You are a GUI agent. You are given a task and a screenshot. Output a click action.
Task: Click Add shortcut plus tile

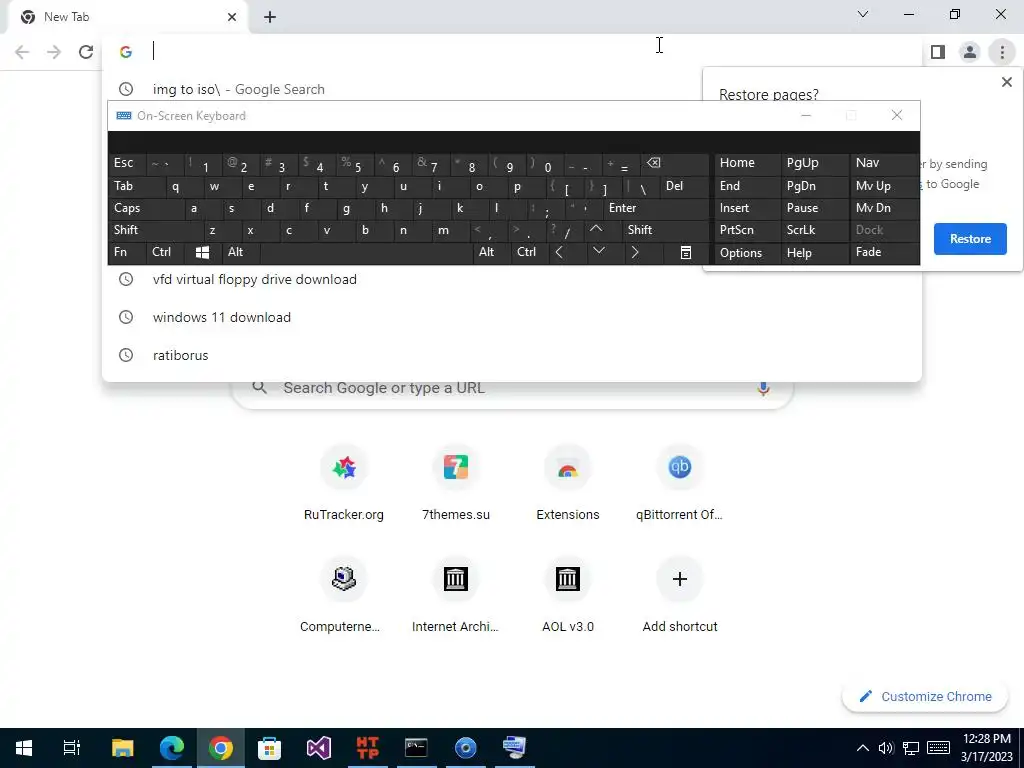(x=679, y=594)
